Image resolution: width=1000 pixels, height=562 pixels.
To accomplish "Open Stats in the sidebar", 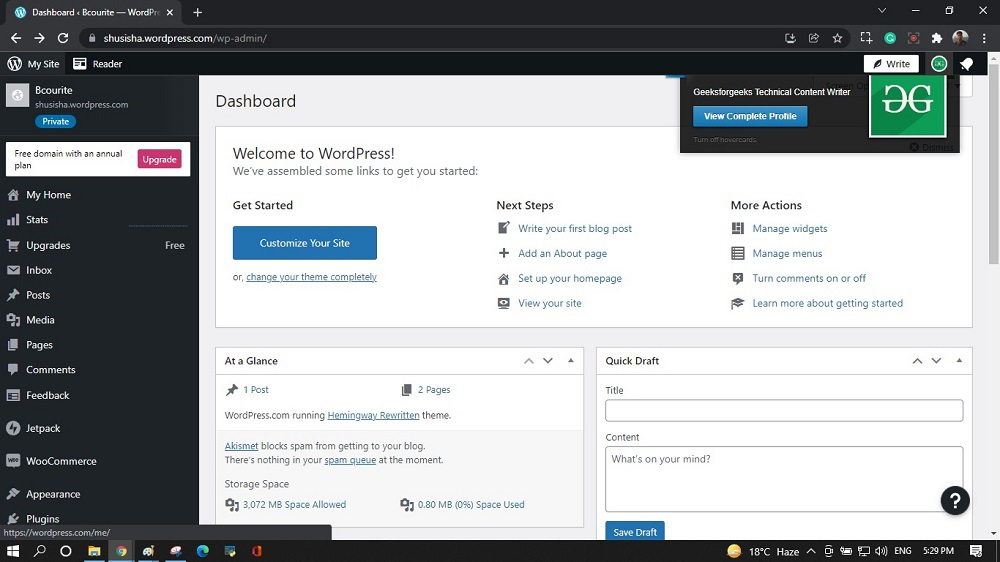I will (37, 219).
